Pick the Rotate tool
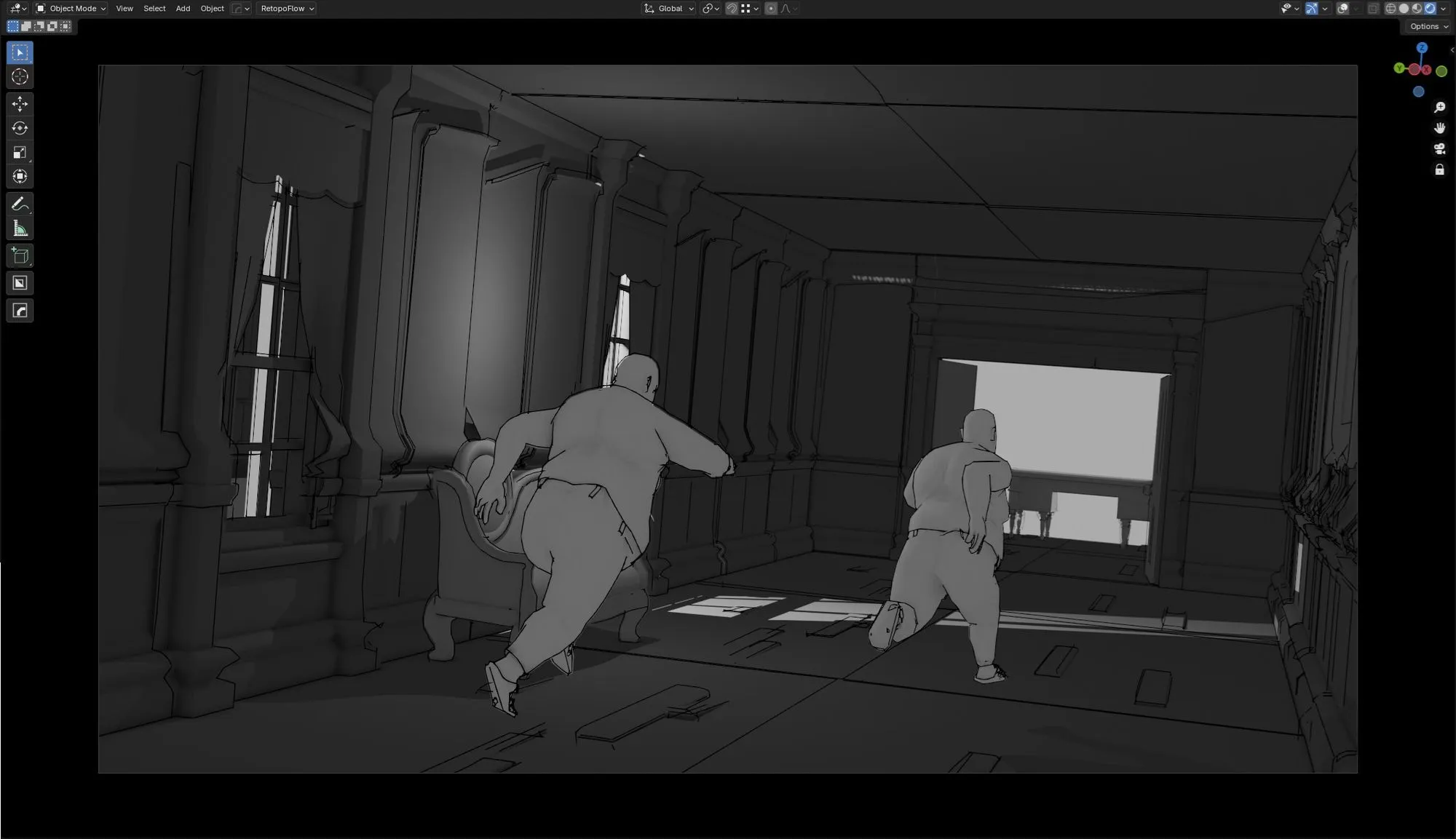The height and width of the screenshot is (839, 1456). [20, 128]
